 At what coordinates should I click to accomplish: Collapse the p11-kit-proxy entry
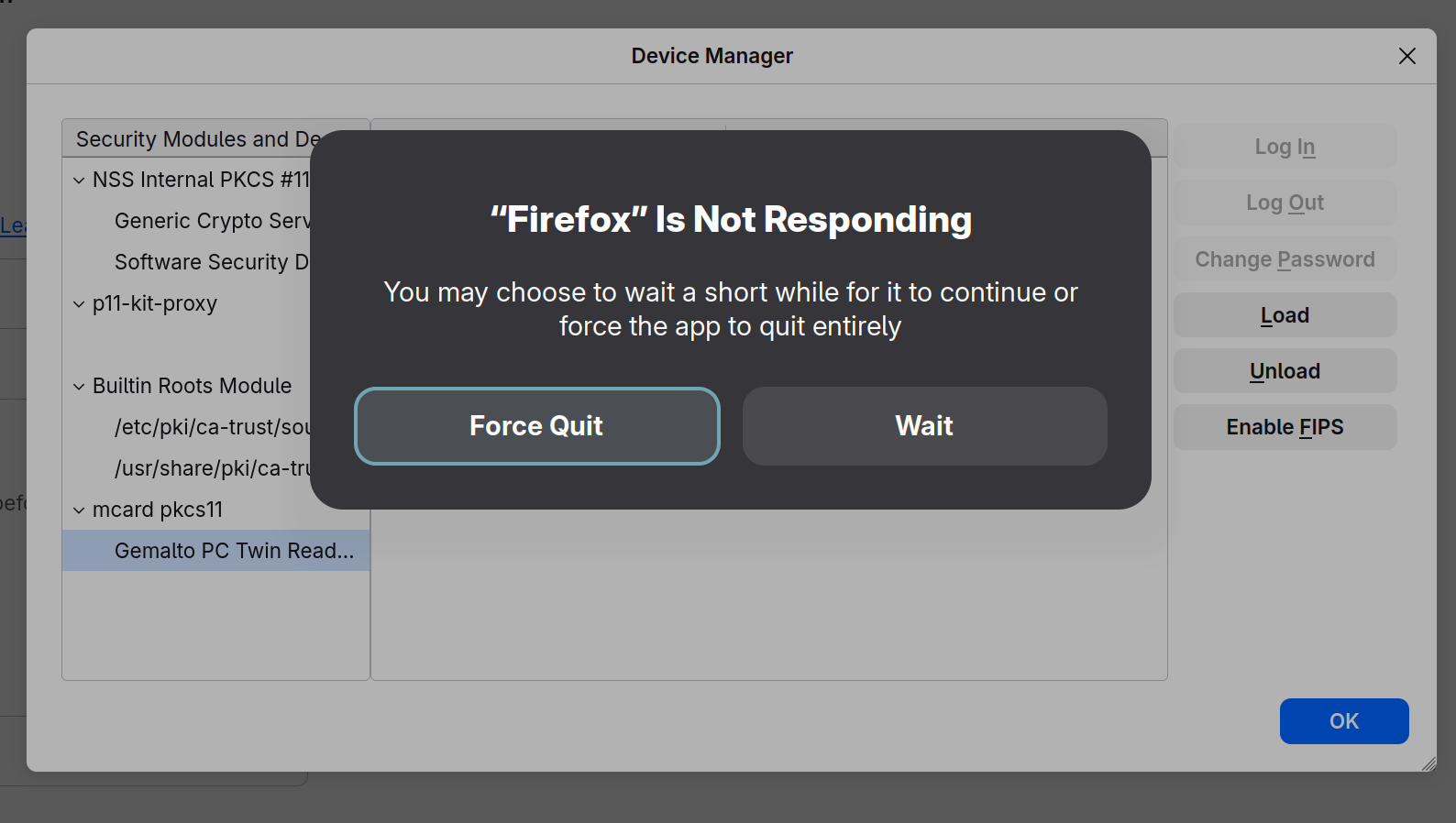pyautogui.click(x=79, y=303)
